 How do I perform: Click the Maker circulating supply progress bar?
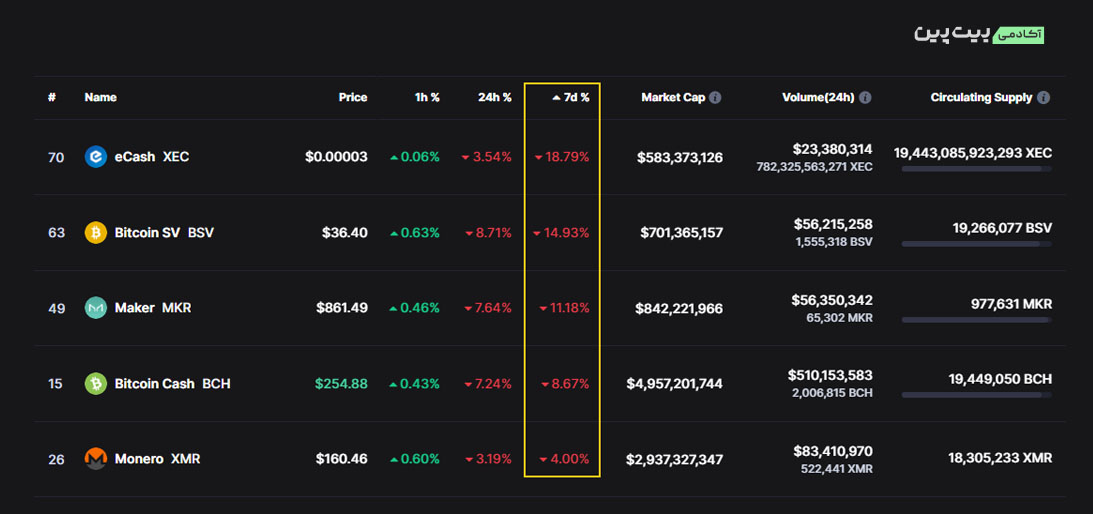977,319
